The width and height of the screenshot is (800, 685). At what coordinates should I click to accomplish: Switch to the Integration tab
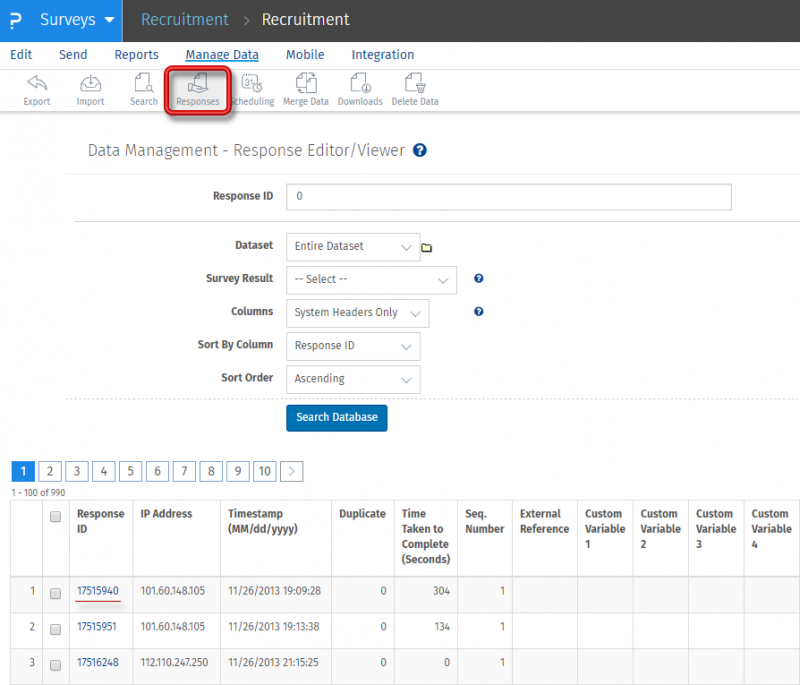click(x=382, y=55)
